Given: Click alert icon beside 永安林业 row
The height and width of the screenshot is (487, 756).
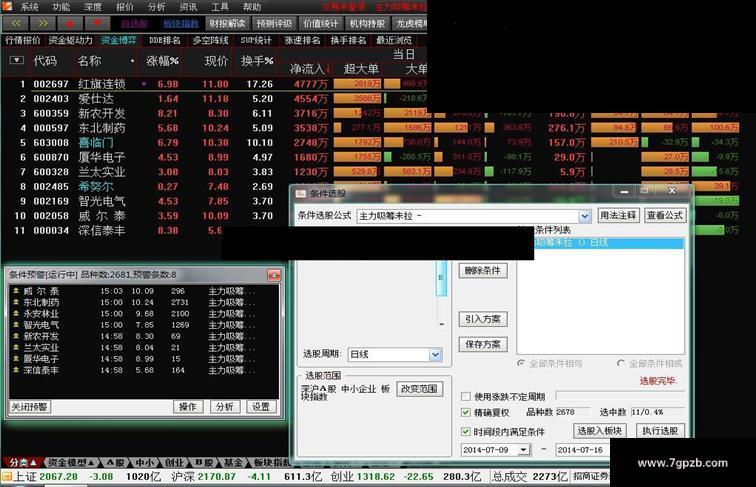Looking at the screenshot, I should 16,313.
